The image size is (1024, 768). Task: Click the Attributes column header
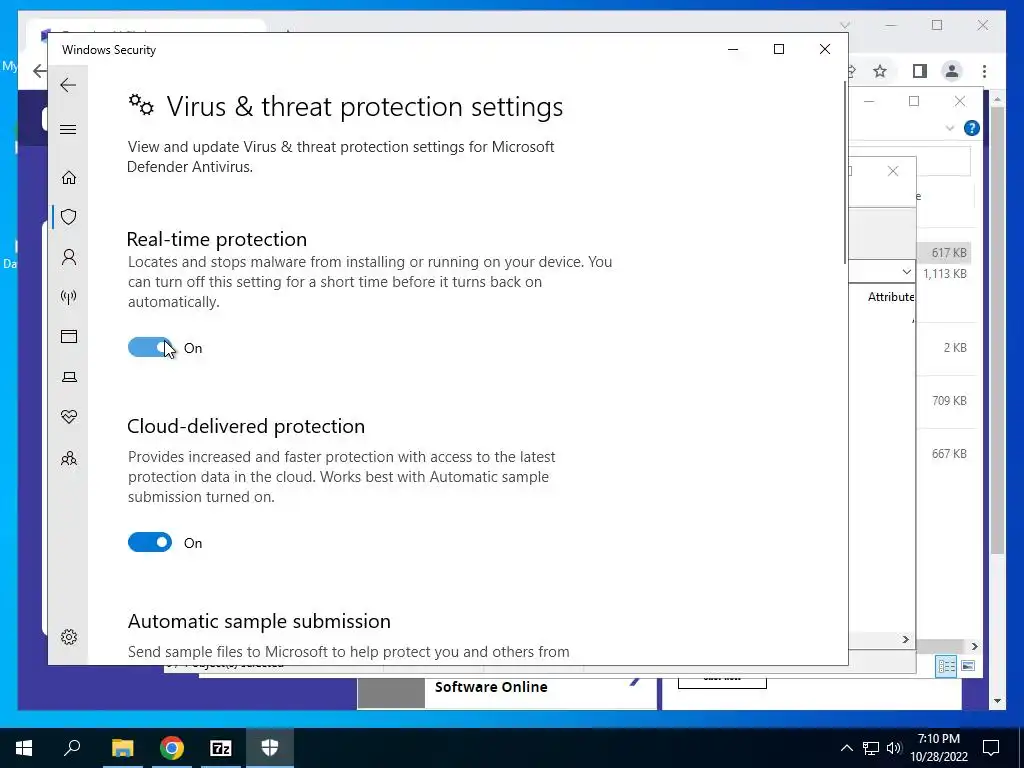pos(891,297)
